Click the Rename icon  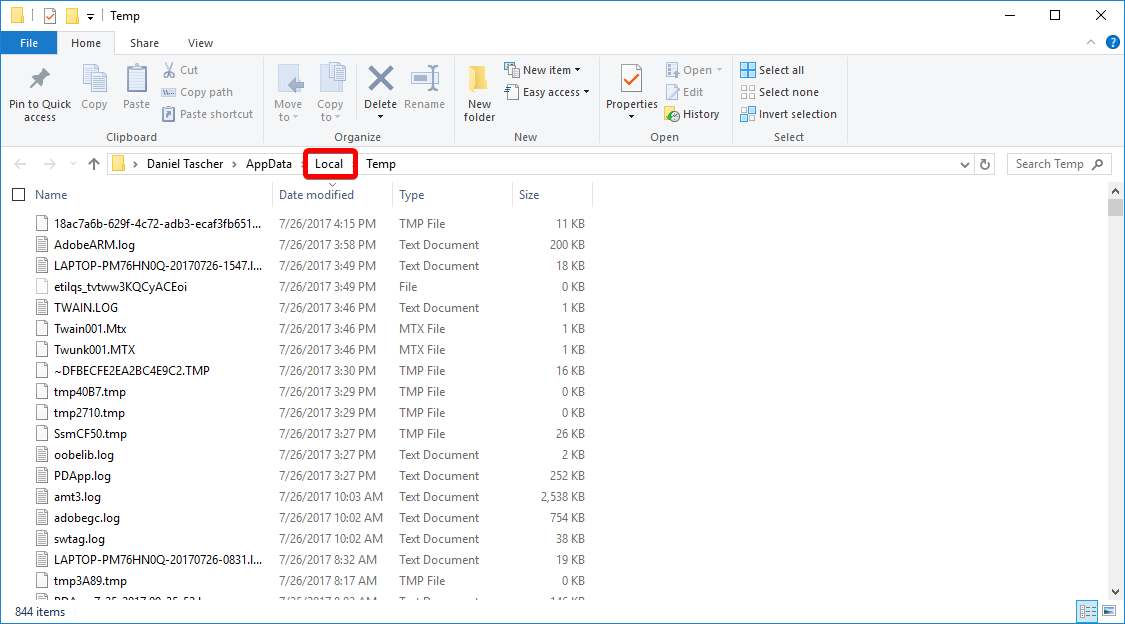[425, 78]
